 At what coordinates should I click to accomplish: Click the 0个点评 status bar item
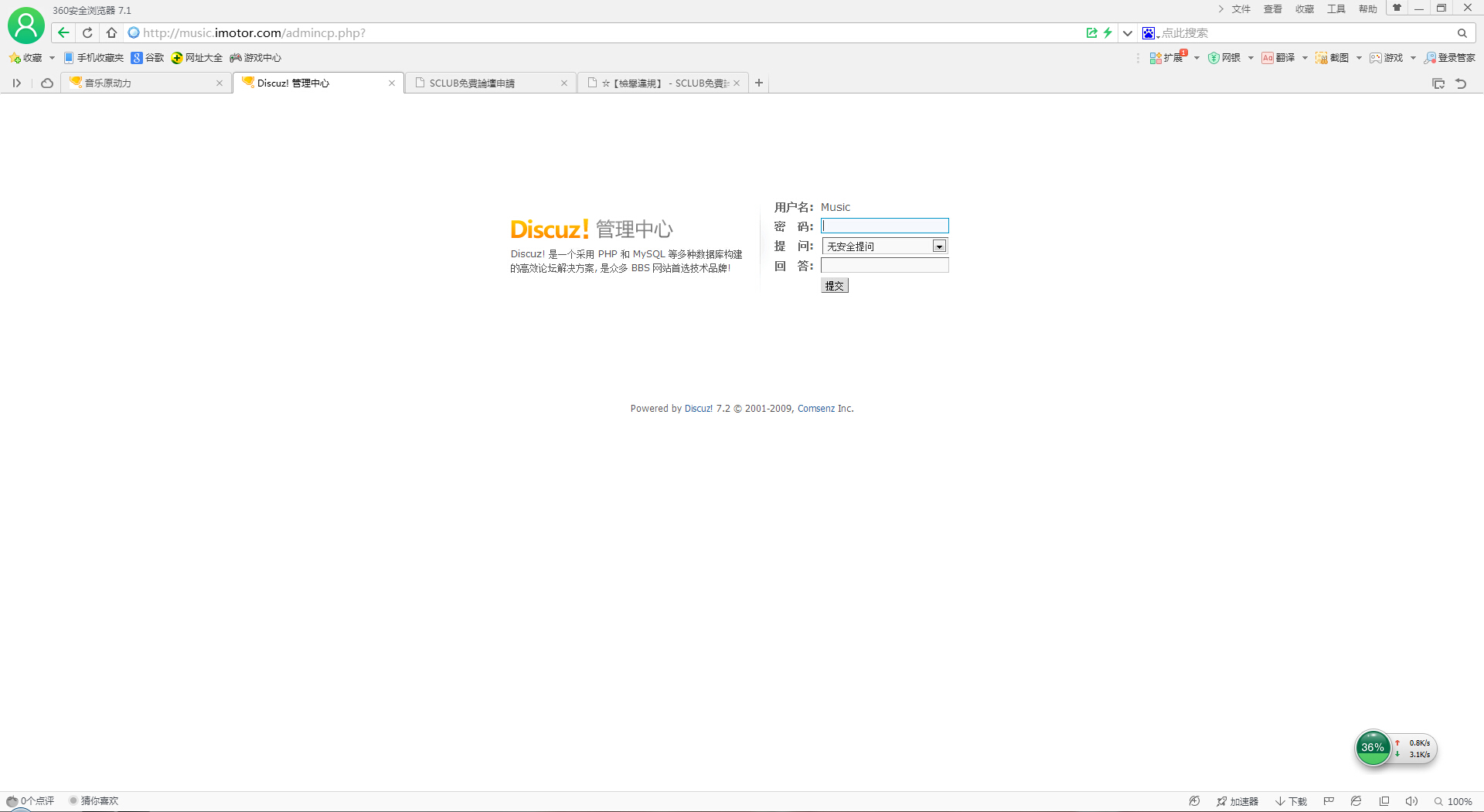pyautogui.click(x=31, y=801)
